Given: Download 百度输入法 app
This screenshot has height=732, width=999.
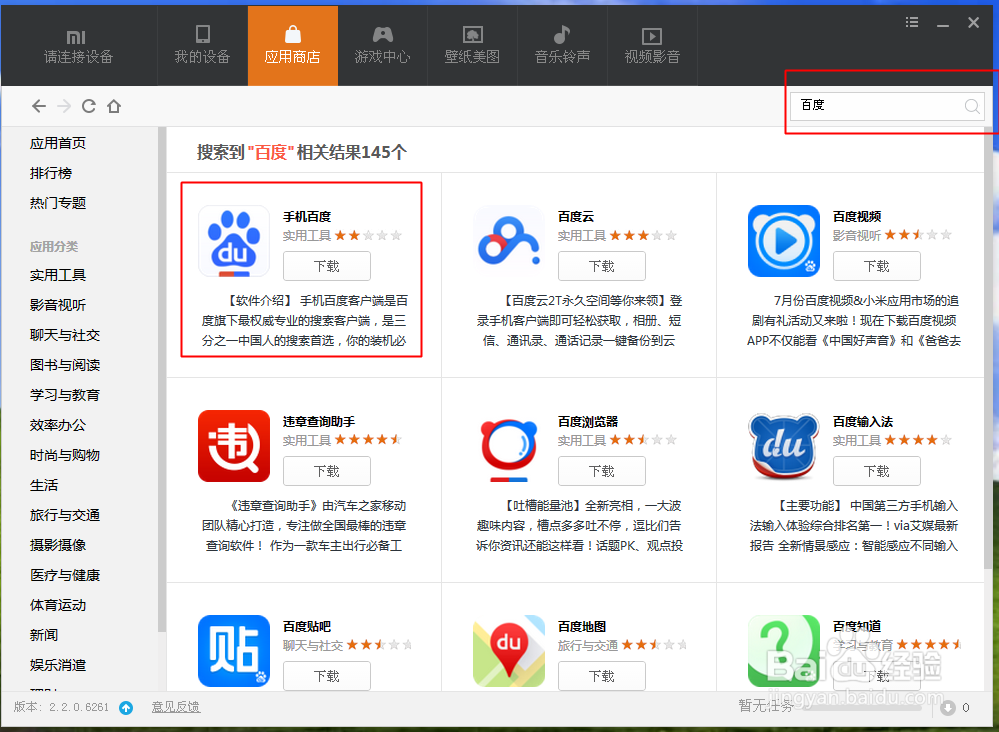Looking at the screenshot, I should [877, 471].
